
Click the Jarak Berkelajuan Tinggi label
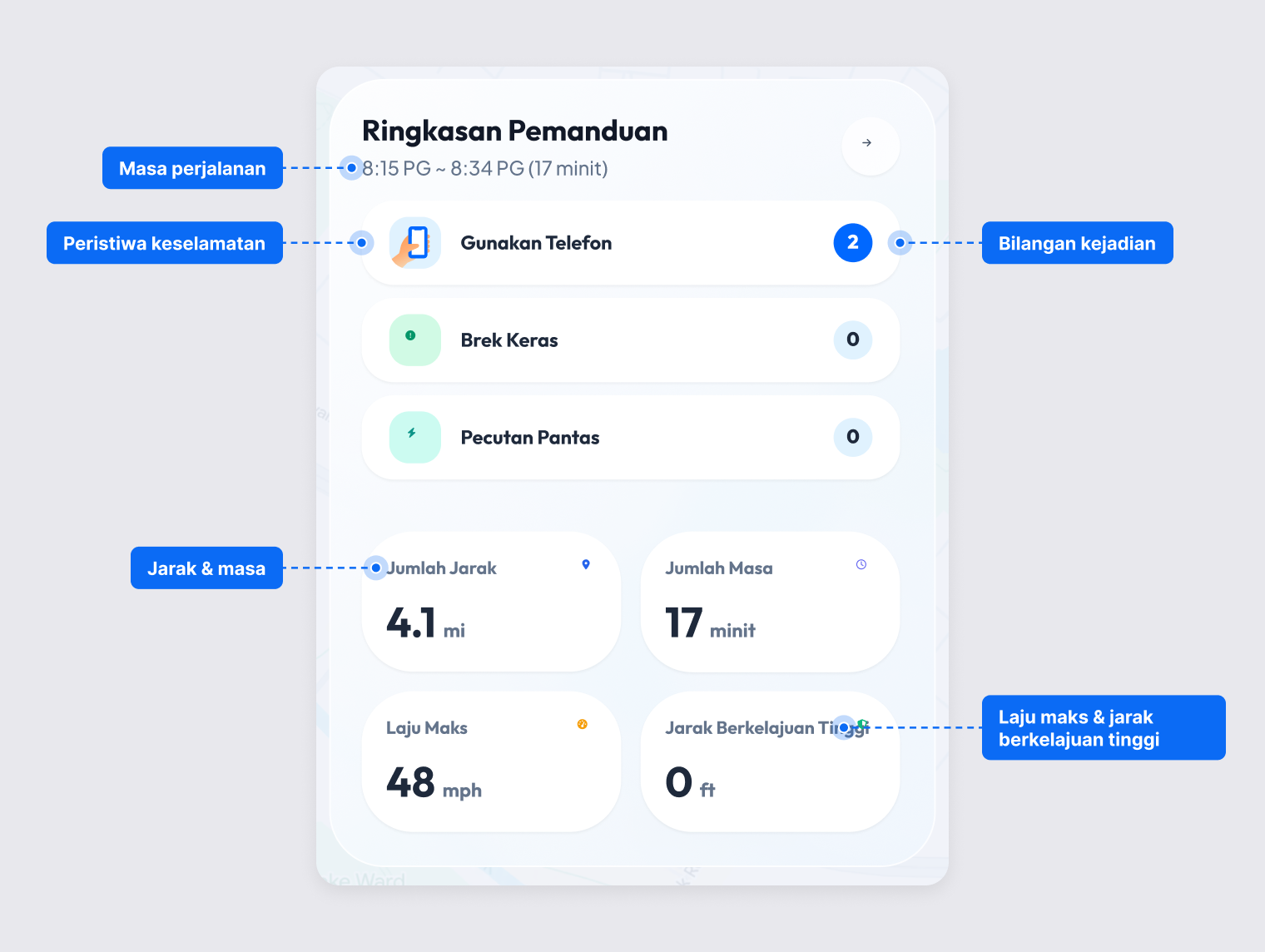[766, 728]
